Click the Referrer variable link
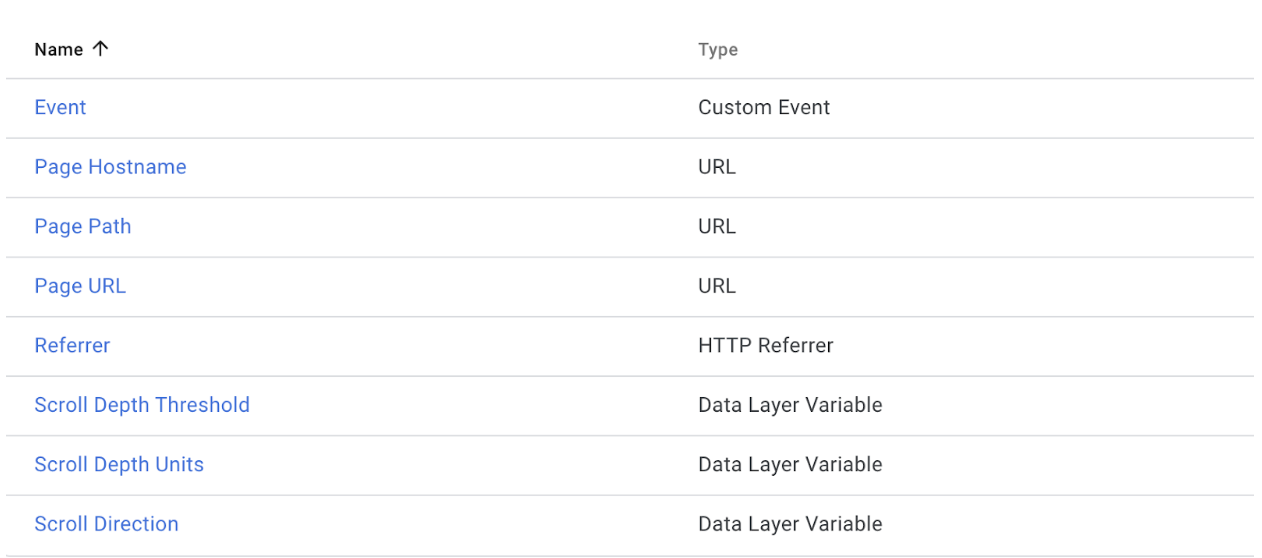1262x558 pixels. click(x=72, y=346)
